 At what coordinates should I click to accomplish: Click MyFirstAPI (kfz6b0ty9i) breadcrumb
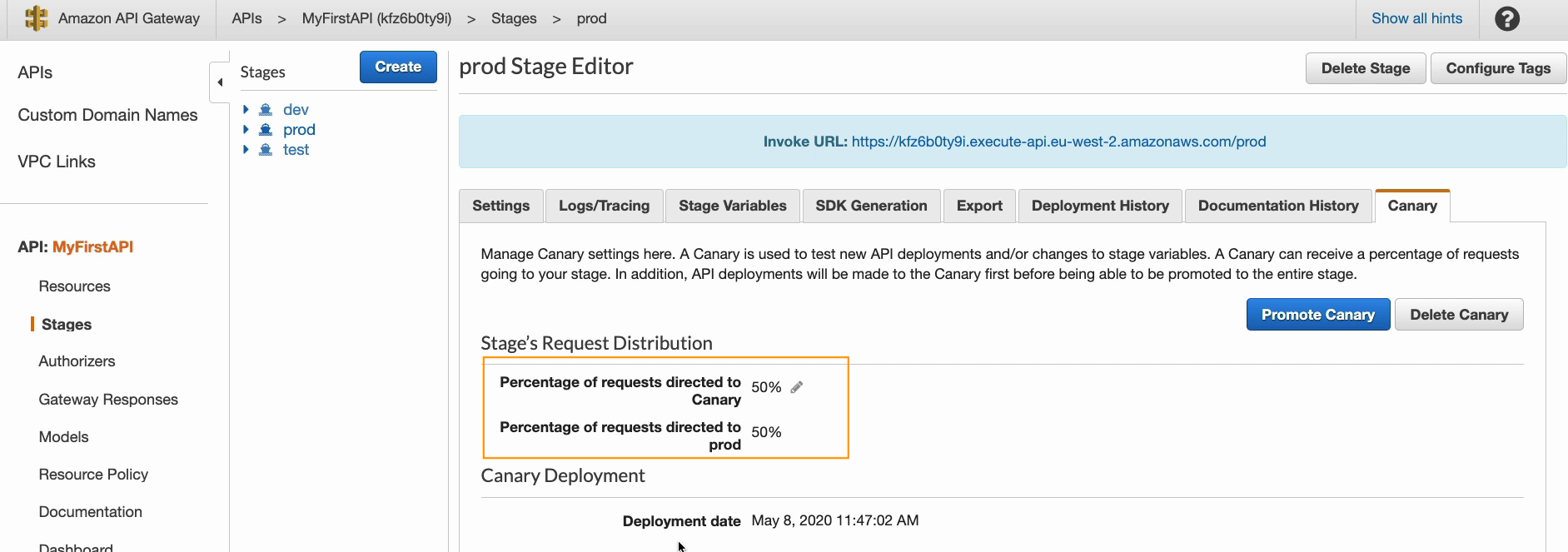[376, 18]
